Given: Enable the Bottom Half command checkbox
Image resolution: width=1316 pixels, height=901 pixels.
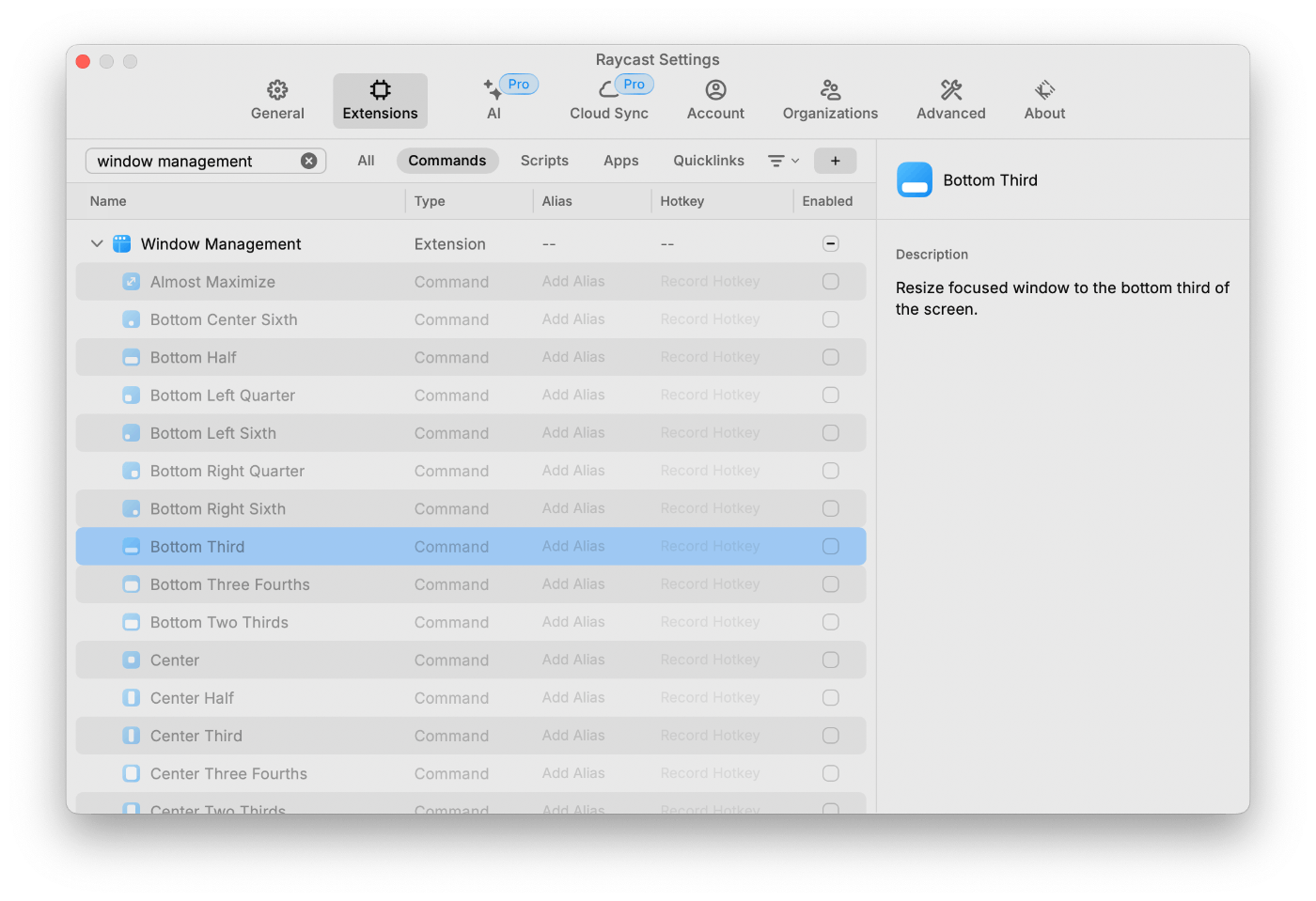Looking at the screenshot, I should [830, 357].
